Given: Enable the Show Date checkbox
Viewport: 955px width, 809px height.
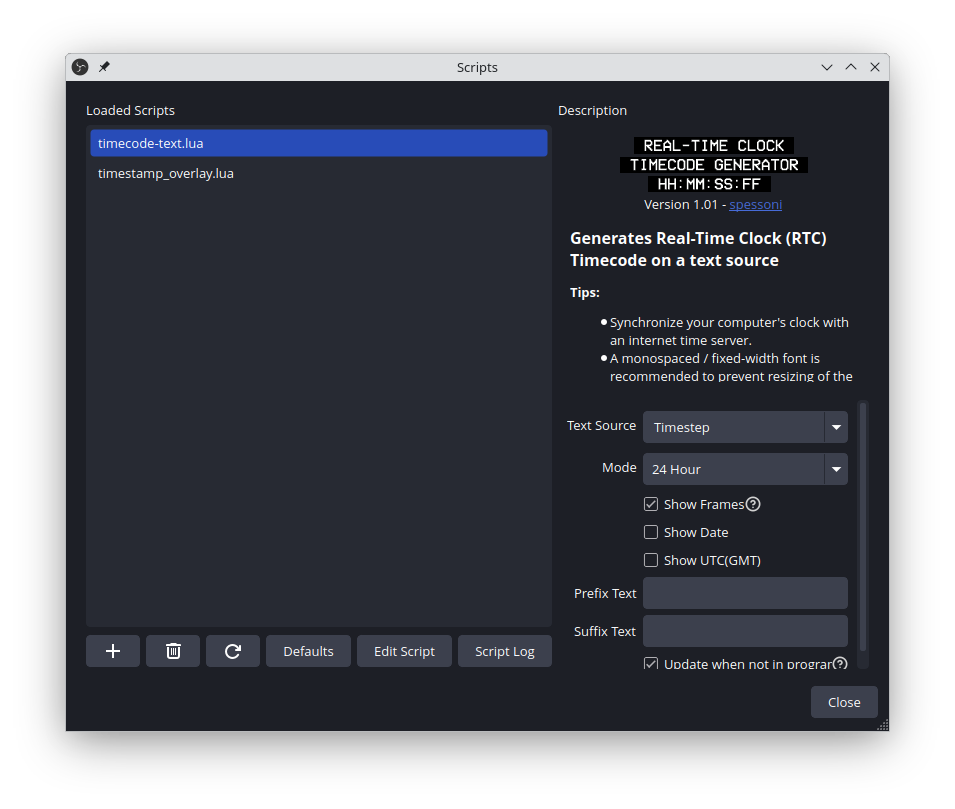Looking at the screenshot, I should (x=651, y=533).
